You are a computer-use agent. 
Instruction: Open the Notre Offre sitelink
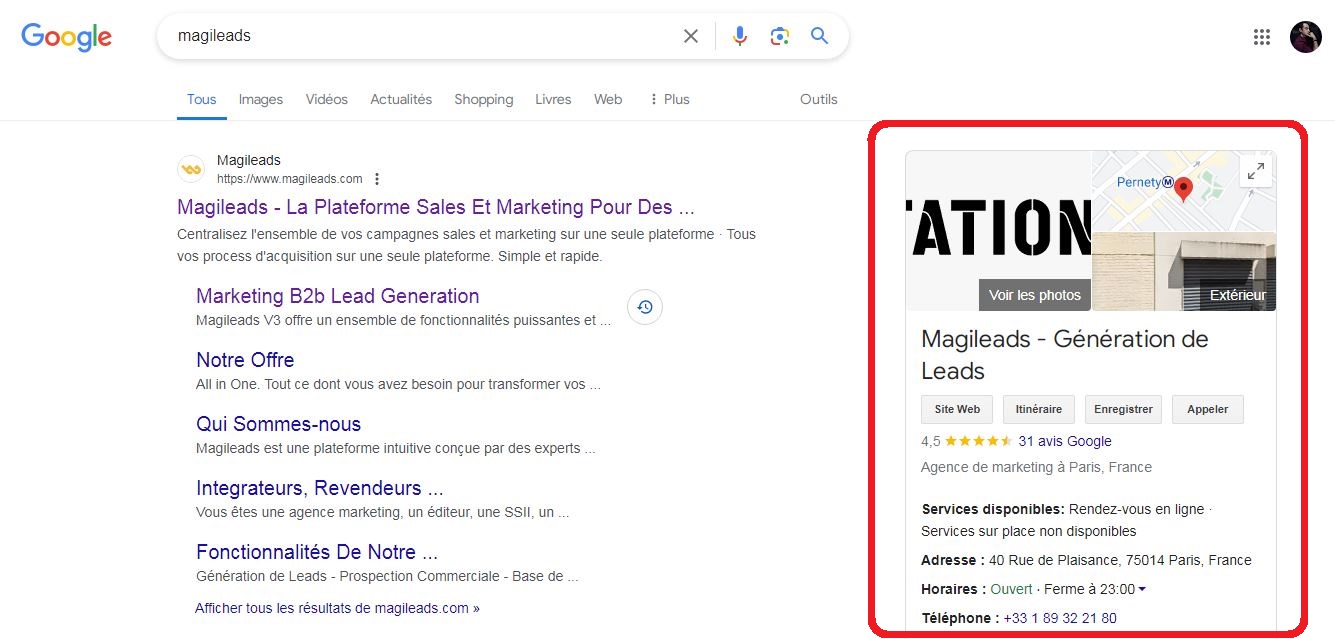245,360
